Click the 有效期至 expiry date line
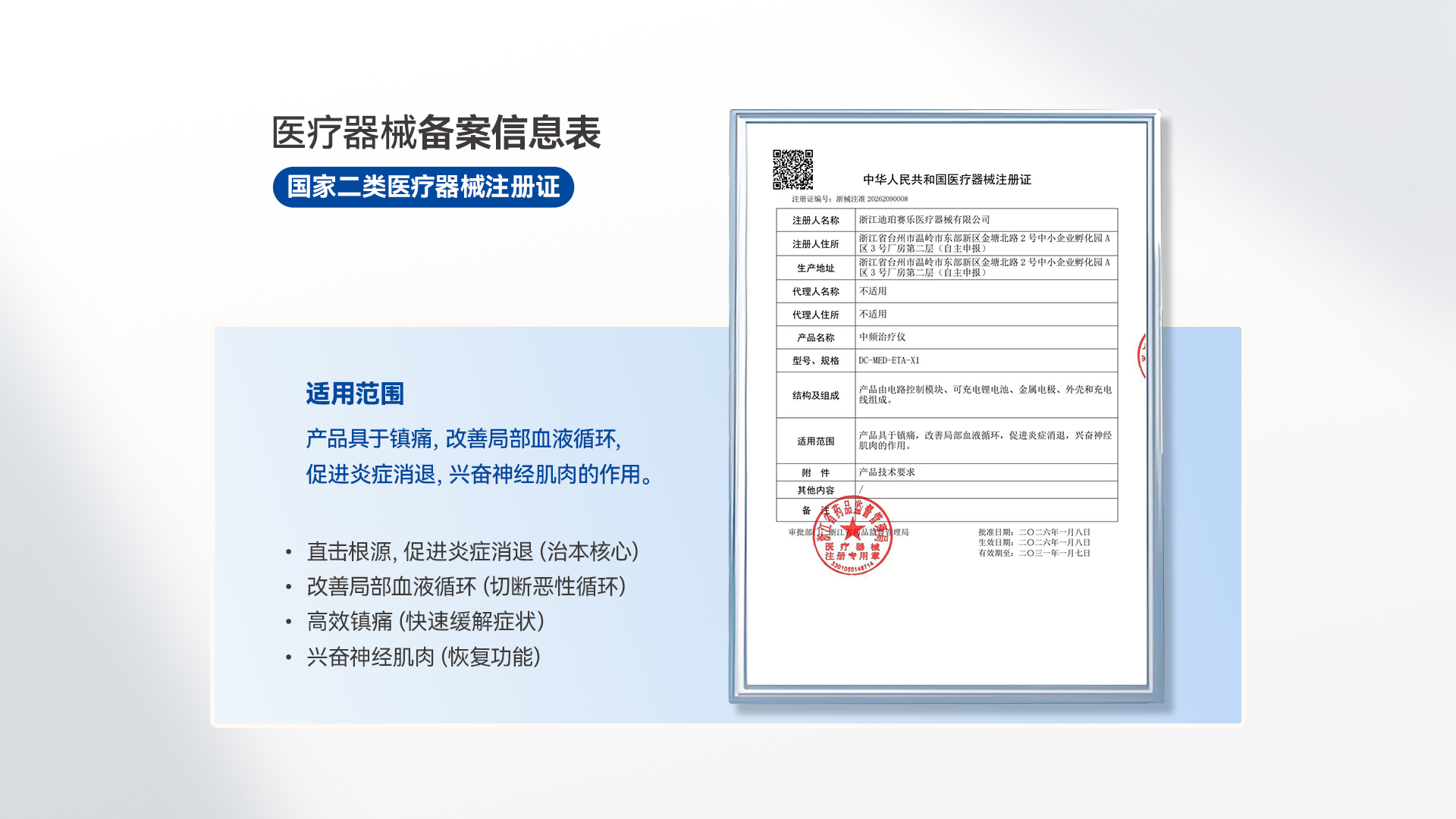The image size is (1456, 819). click(1034, 554)
